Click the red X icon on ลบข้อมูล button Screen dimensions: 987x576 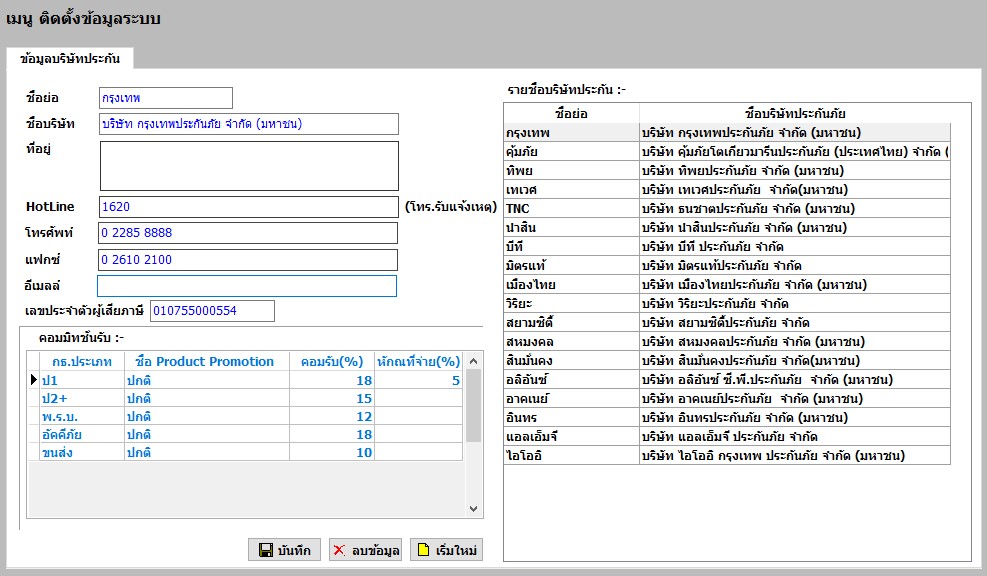click(339, 550)
